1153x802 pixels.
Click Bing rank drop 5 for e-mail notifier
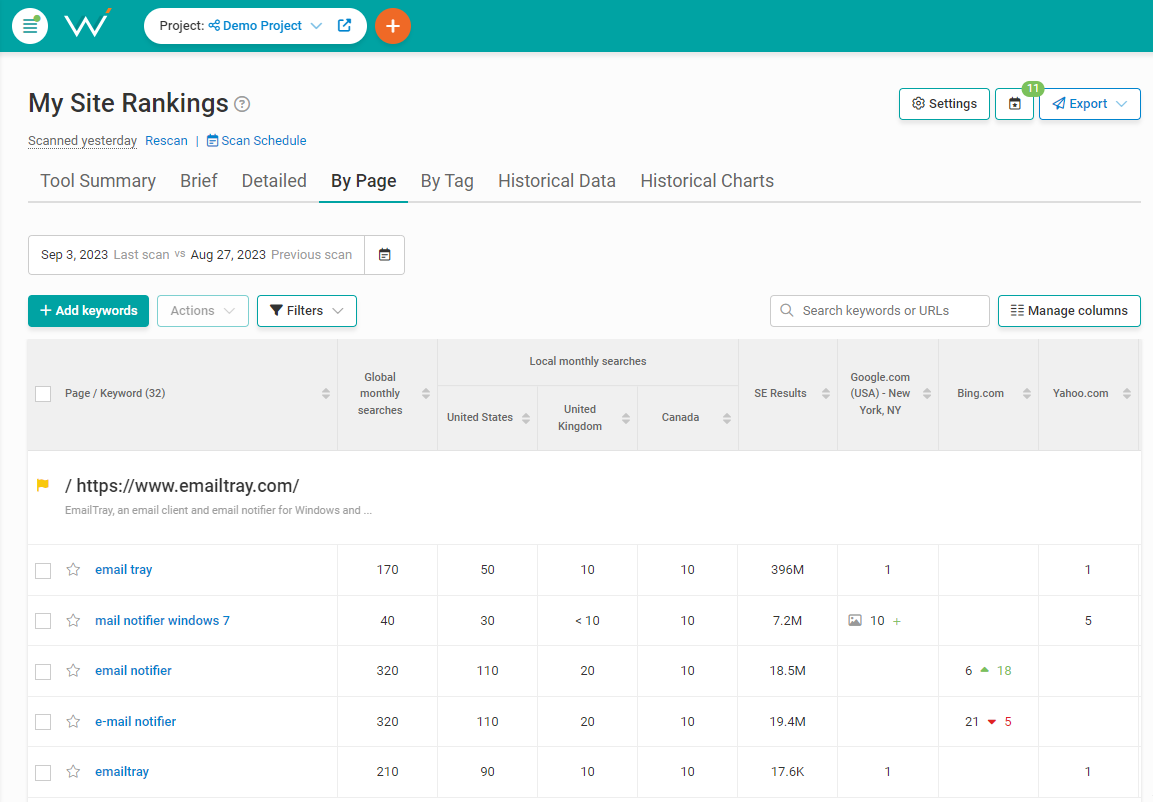coord(1007,722)
